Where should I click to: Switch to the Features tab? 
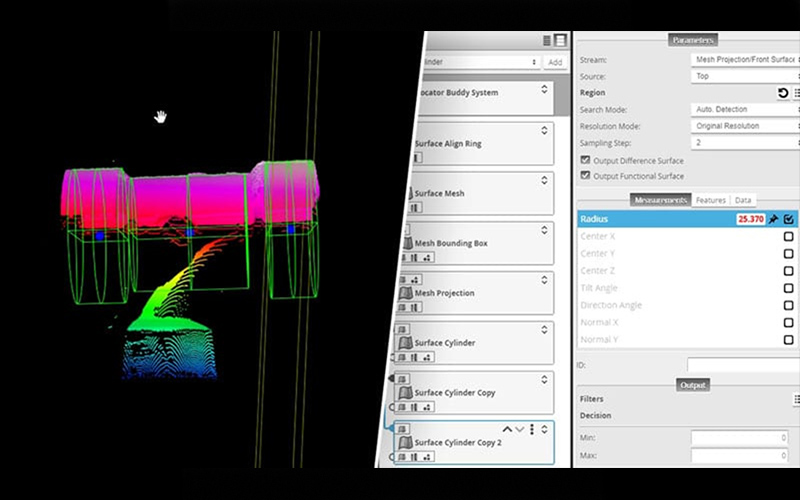tap(711, 200)
